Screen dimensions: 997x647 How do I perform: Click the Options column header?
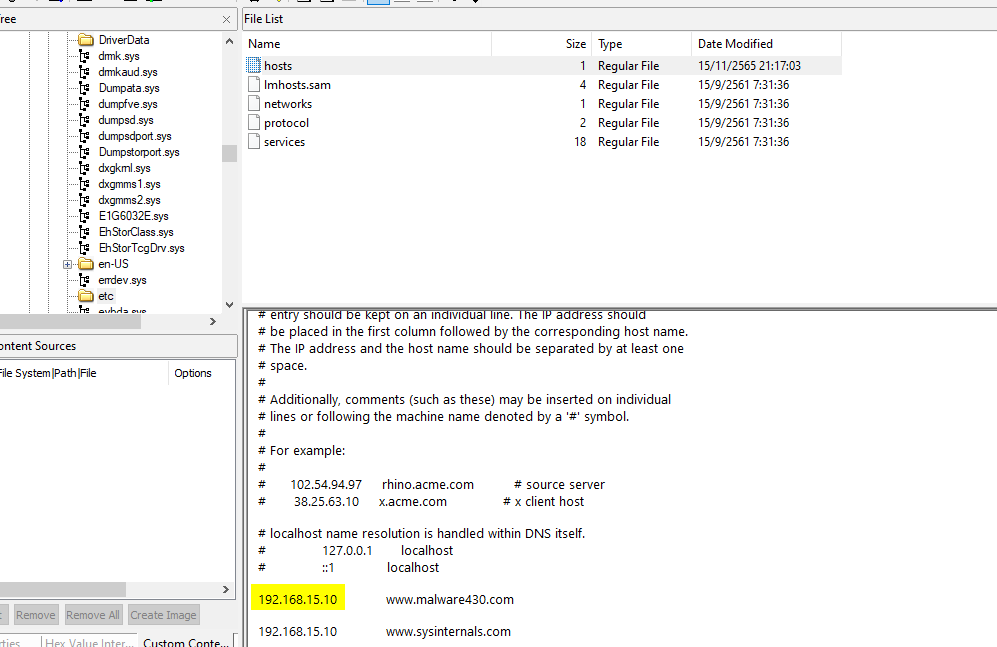point(193,373)
